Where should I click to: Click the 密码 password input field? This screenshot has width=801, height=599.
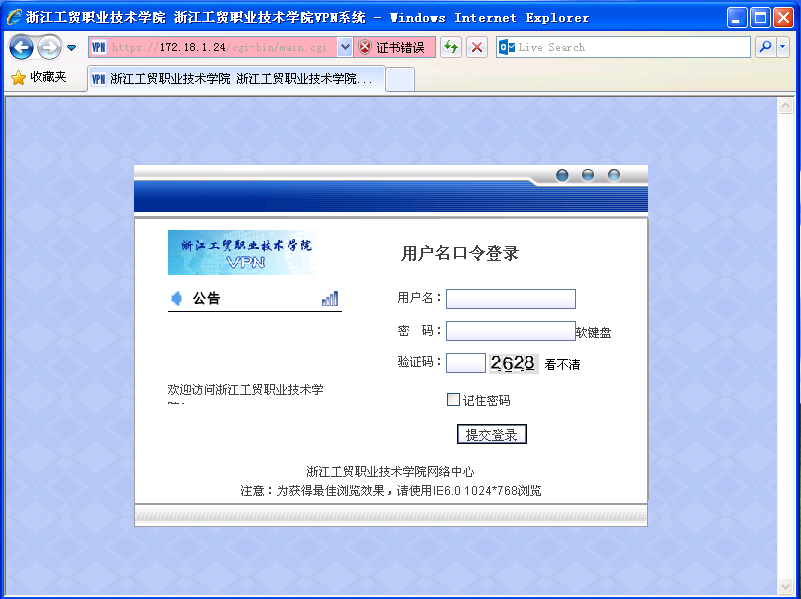[510, 331]
